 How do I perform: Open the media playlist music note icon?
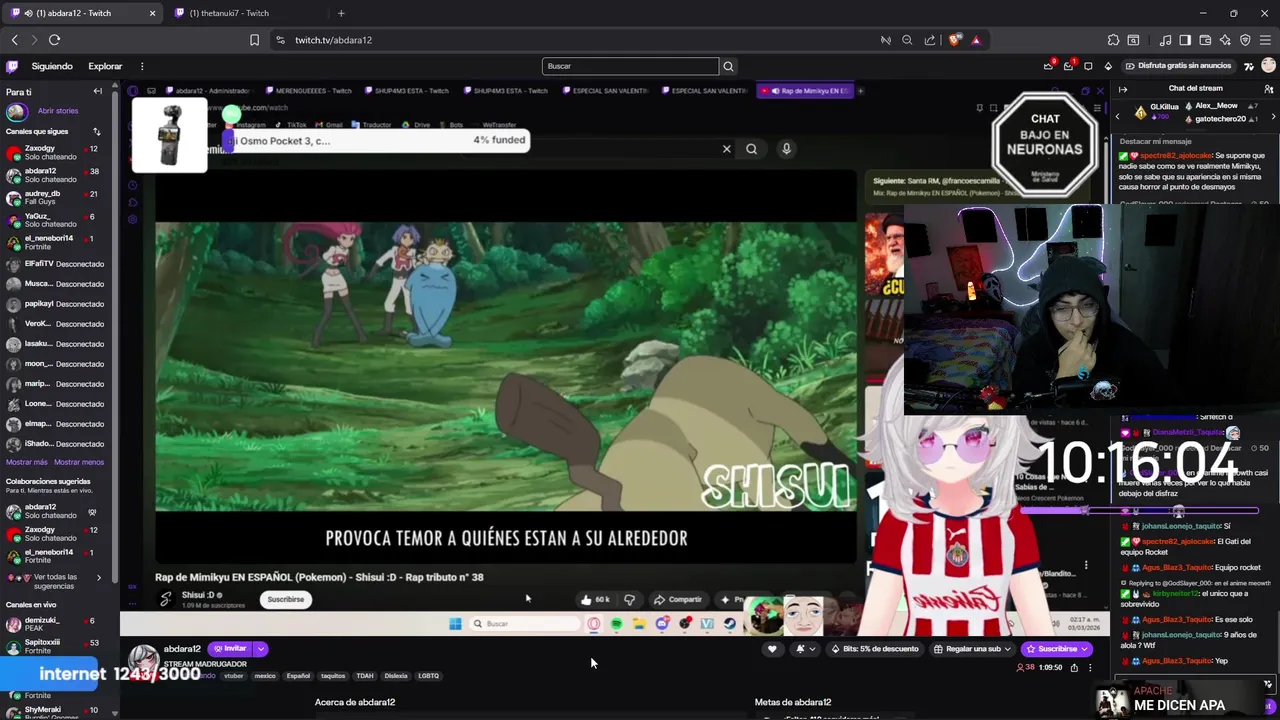1165,40
